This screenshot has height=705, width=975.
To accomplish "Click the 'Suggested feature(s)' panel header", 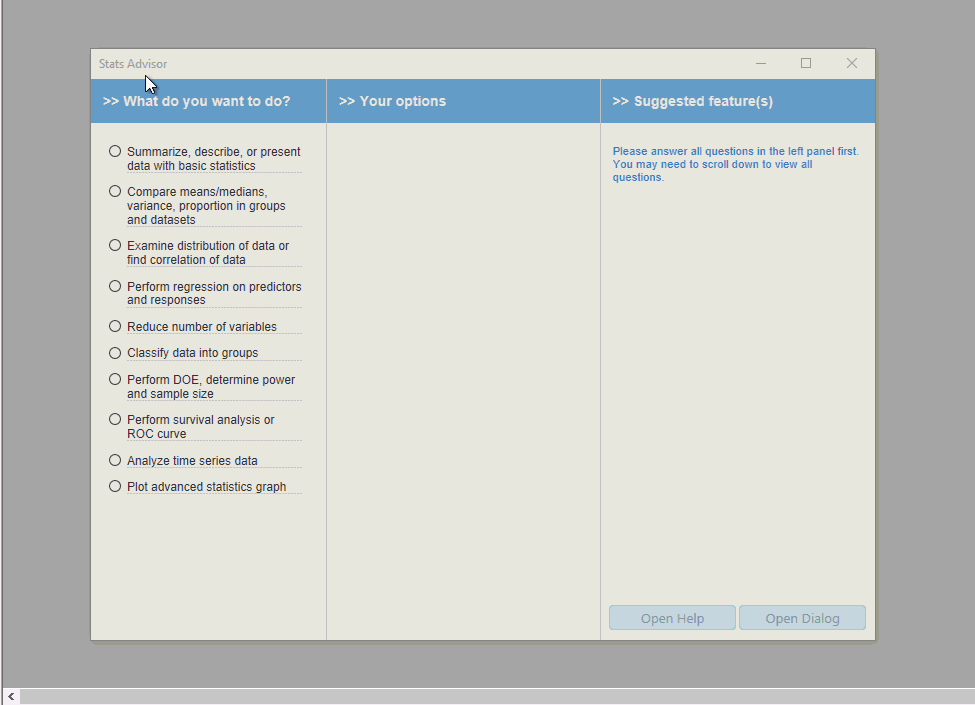I will point(693,101).
